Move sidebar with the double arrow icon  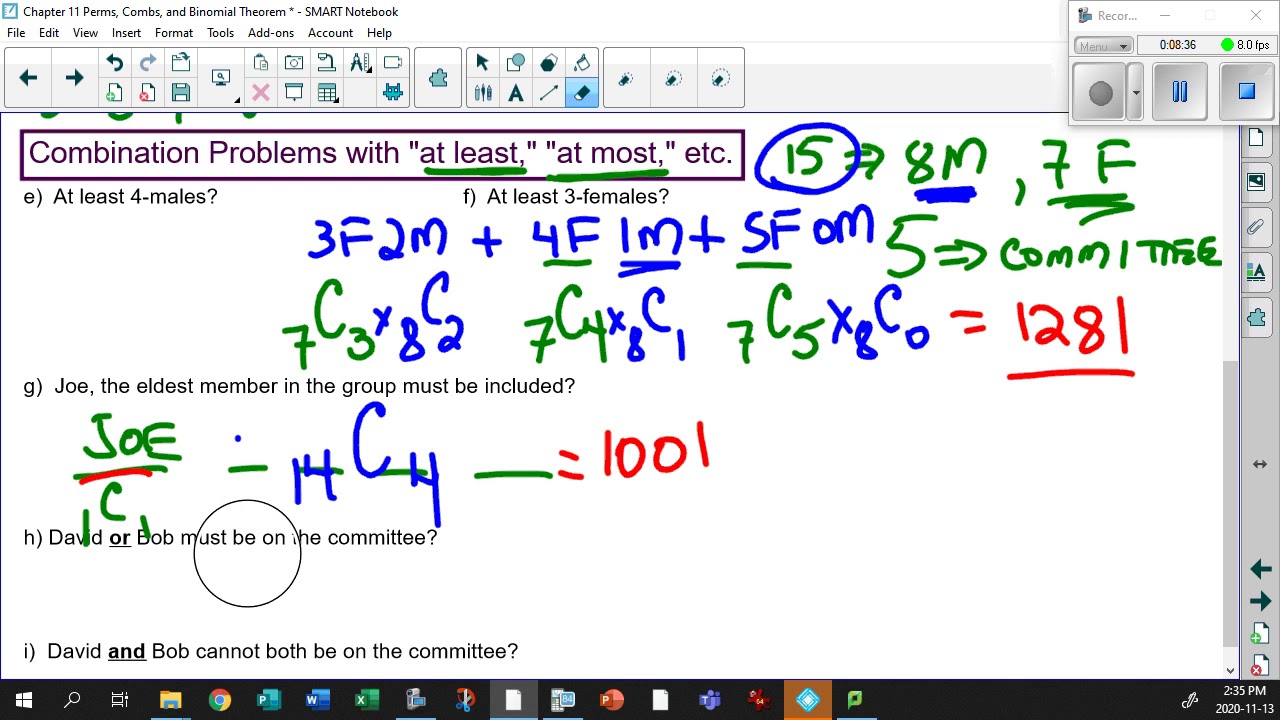pos(1260,464)
